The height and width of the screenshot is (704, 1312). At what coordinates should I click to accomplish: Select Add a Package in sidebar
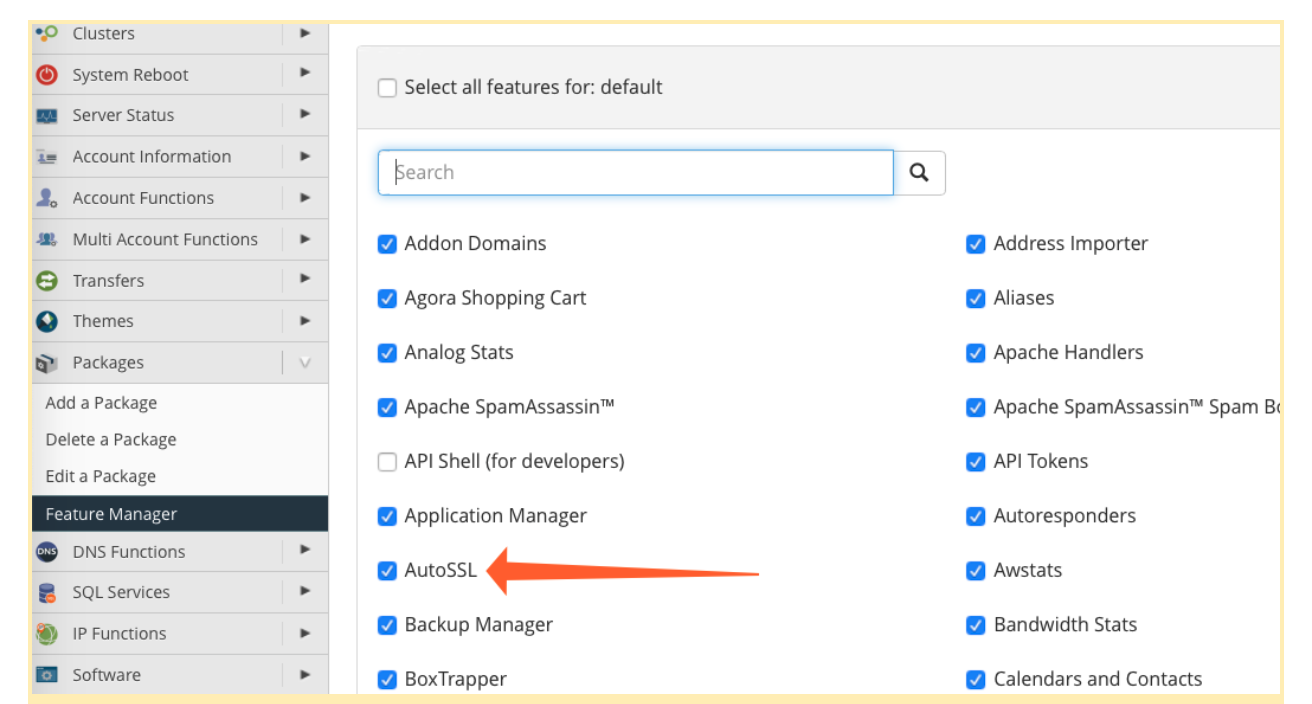click(101, 403)
